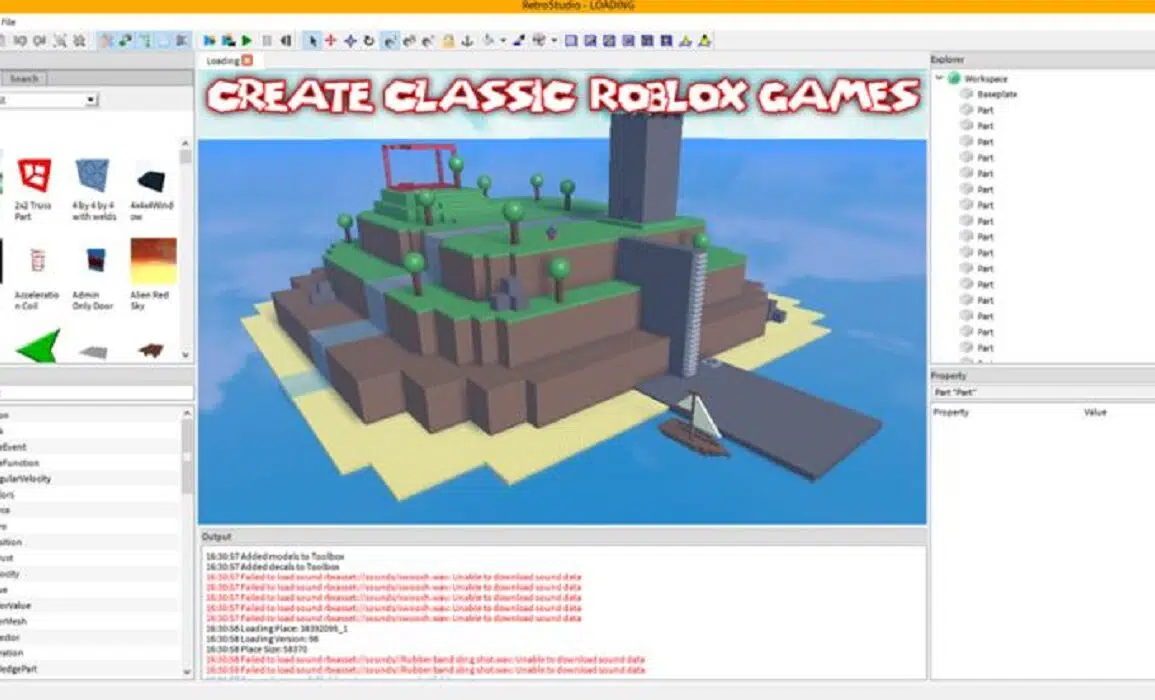Click the Redo arrow in the toolbar

[40, 41]
